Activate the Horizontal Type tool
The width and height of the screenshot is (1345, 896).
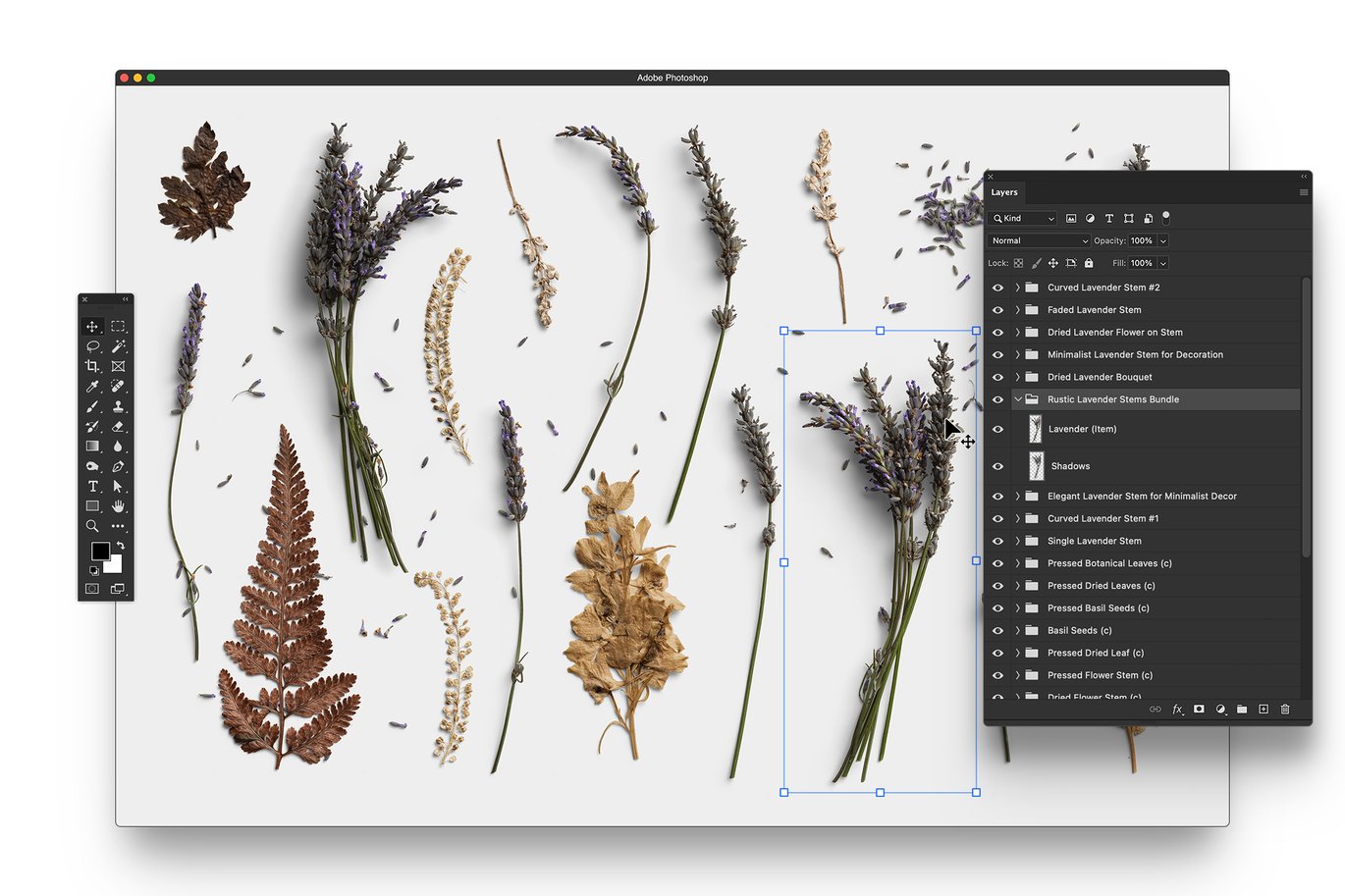tap(92, 487)
